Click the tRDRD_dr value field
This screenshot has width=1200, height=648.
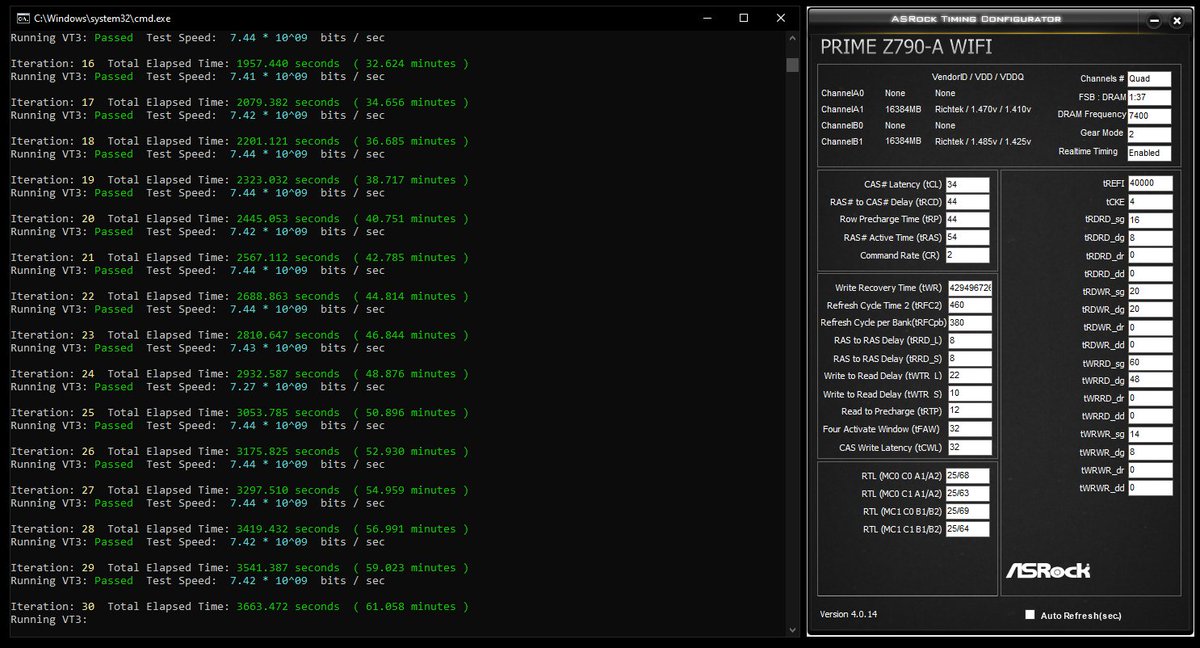coord(1150,256)
